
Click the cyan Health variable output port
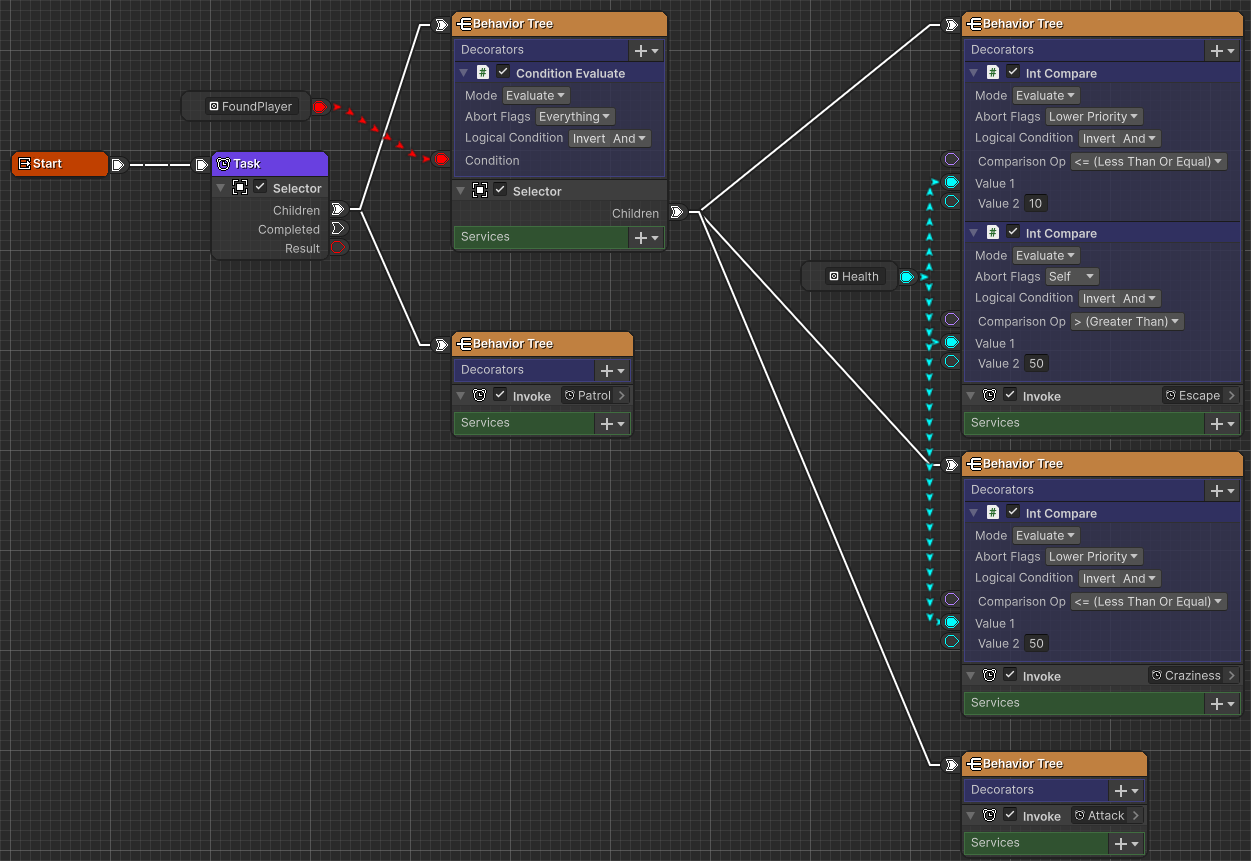click(906, 277)
